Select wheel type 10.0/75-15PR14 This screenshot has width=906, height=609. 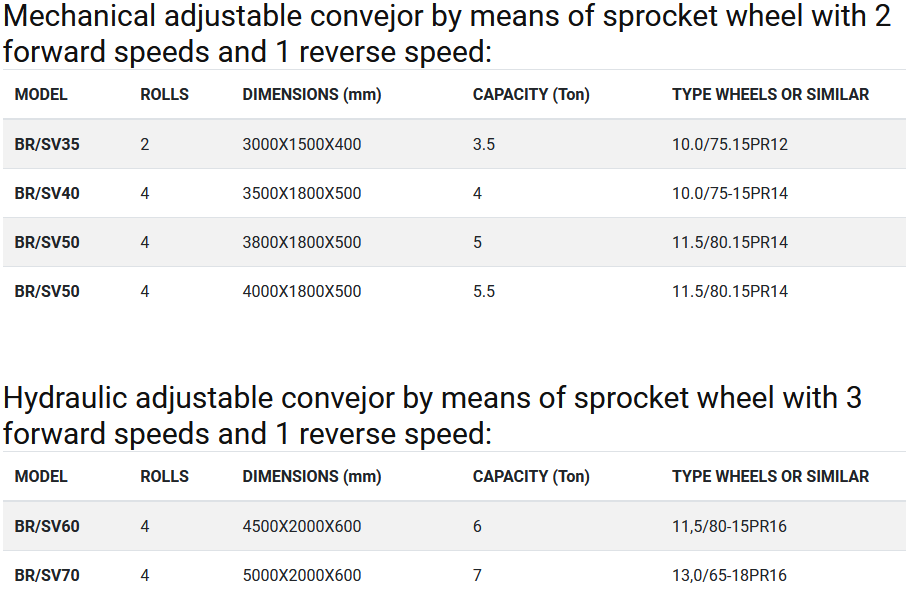(x=730, y=193)
